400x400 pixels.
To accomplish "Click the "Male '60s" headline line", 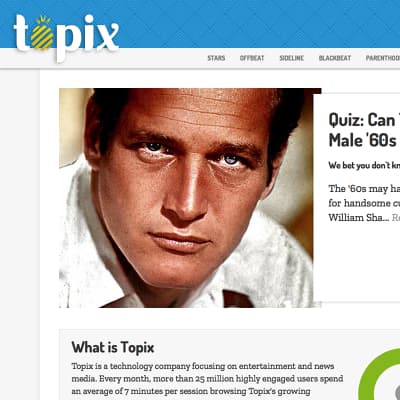I will point(363,140).
